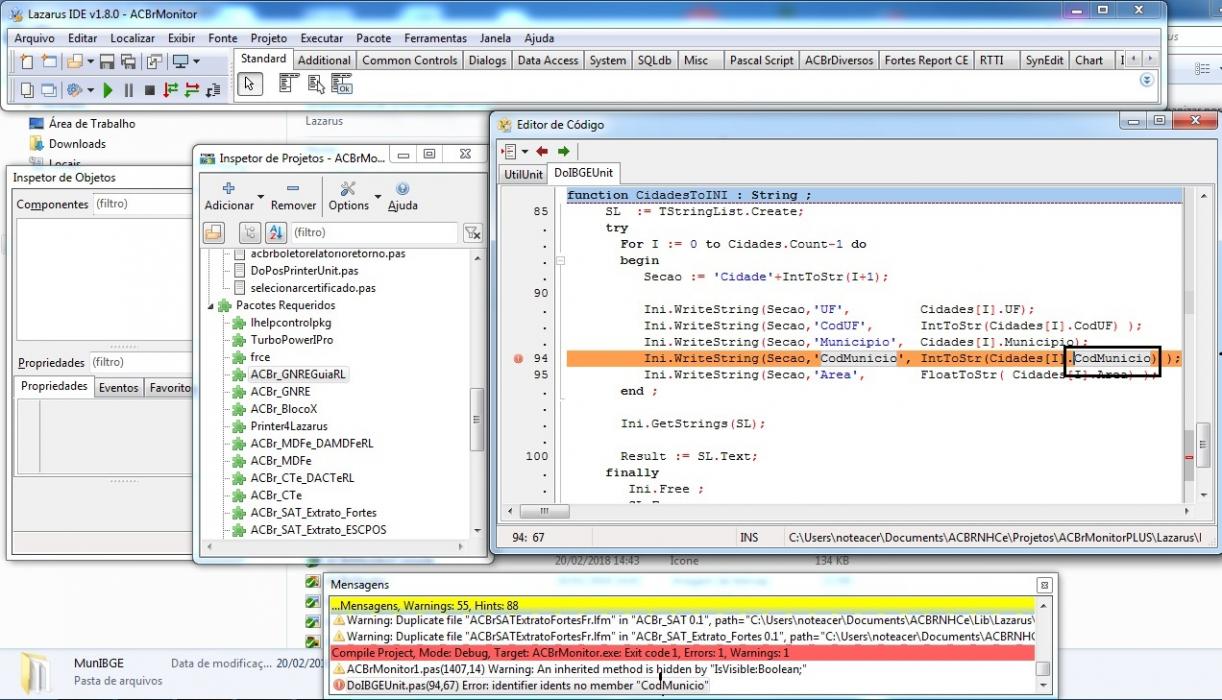Click the View Units icon
1222x700 pixels.
click(27, 90)
